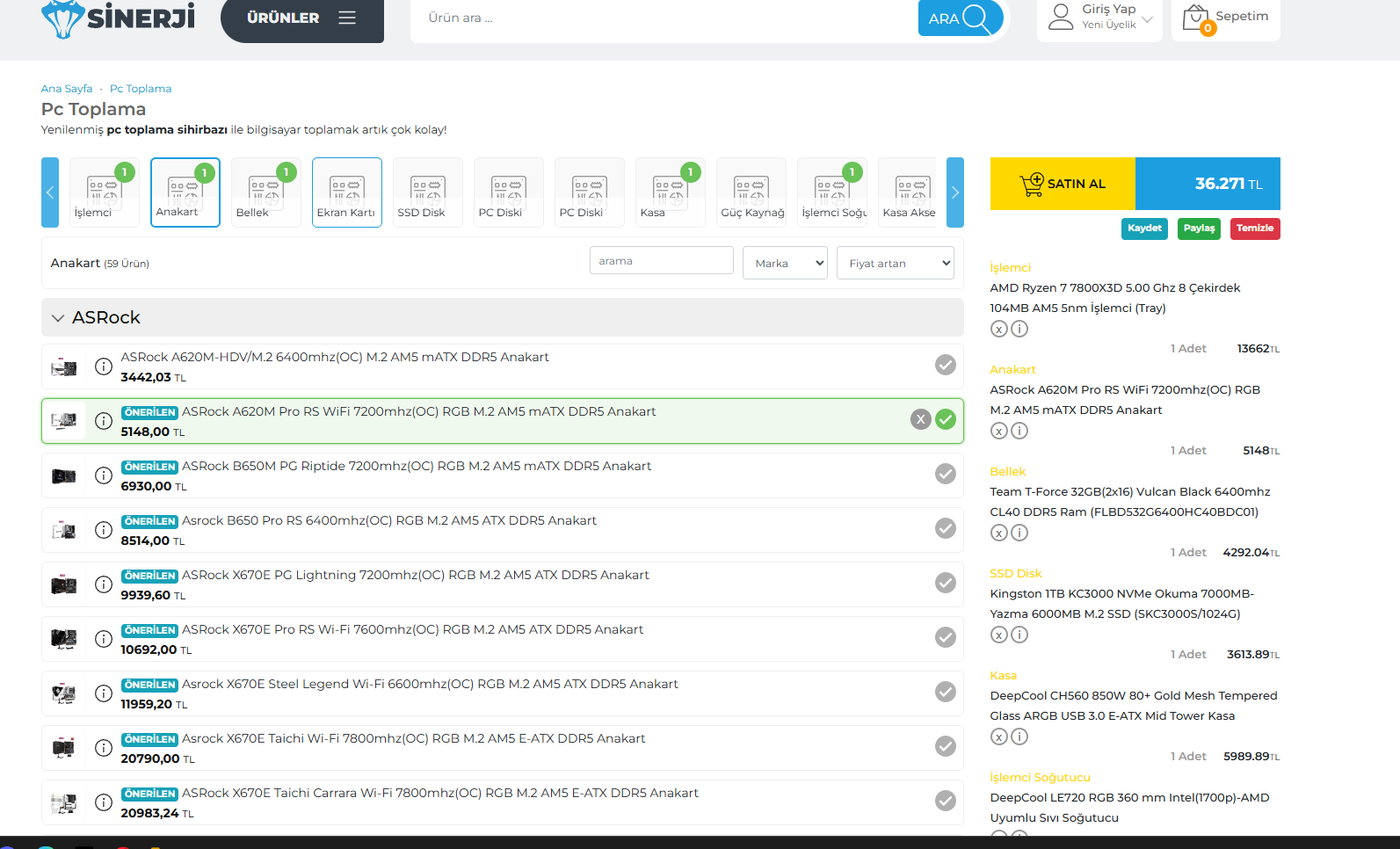
Task: Open the Fiyat artan sort dropdown
Action: click(896, 263)
